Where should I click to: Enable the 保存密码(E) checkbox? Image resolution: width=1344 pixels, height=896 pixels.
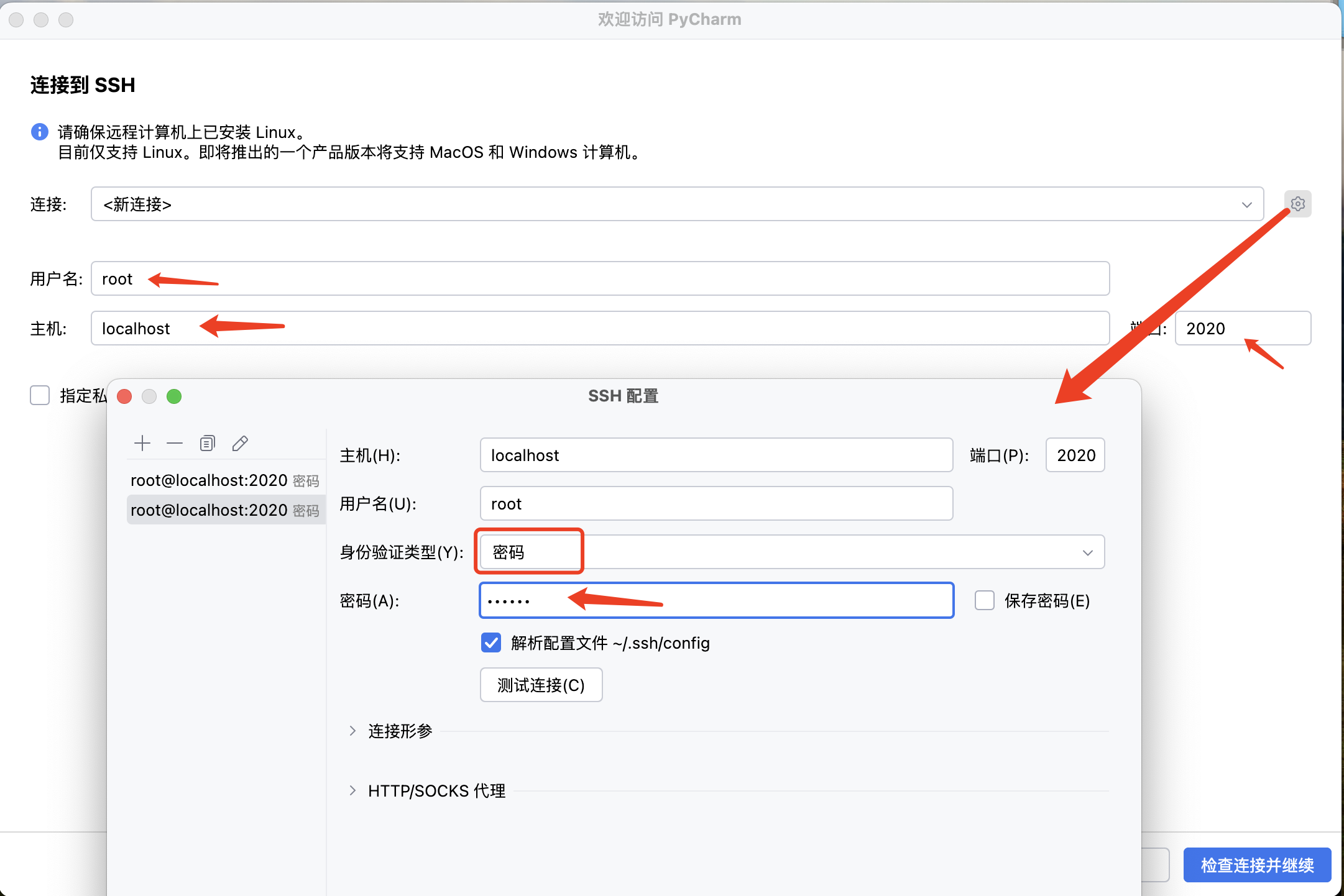(985, 600)
